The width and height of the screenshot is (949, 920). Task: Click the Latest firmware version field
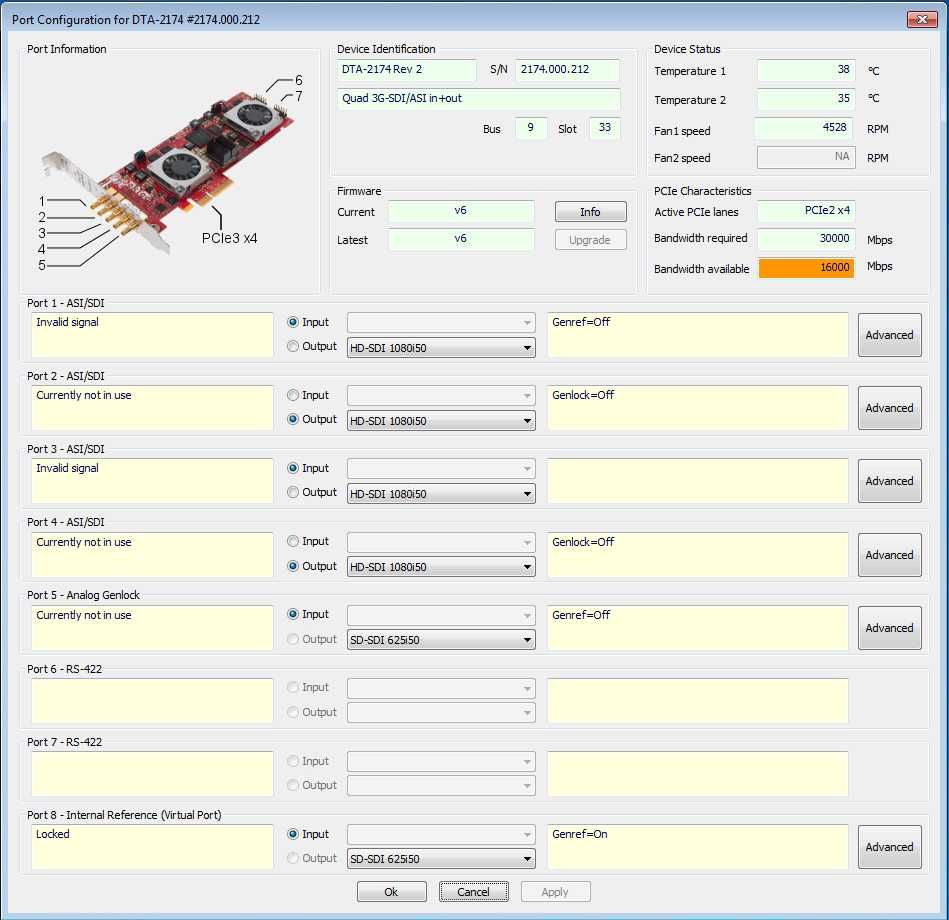461,239
